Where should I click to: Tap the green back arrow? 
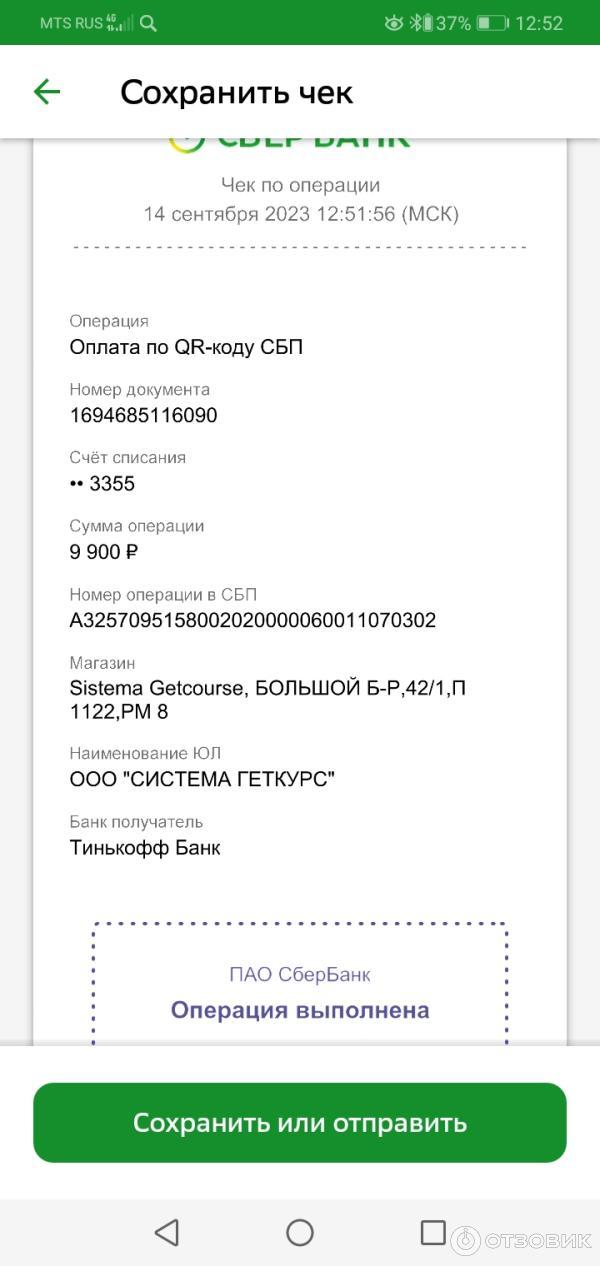47,93
